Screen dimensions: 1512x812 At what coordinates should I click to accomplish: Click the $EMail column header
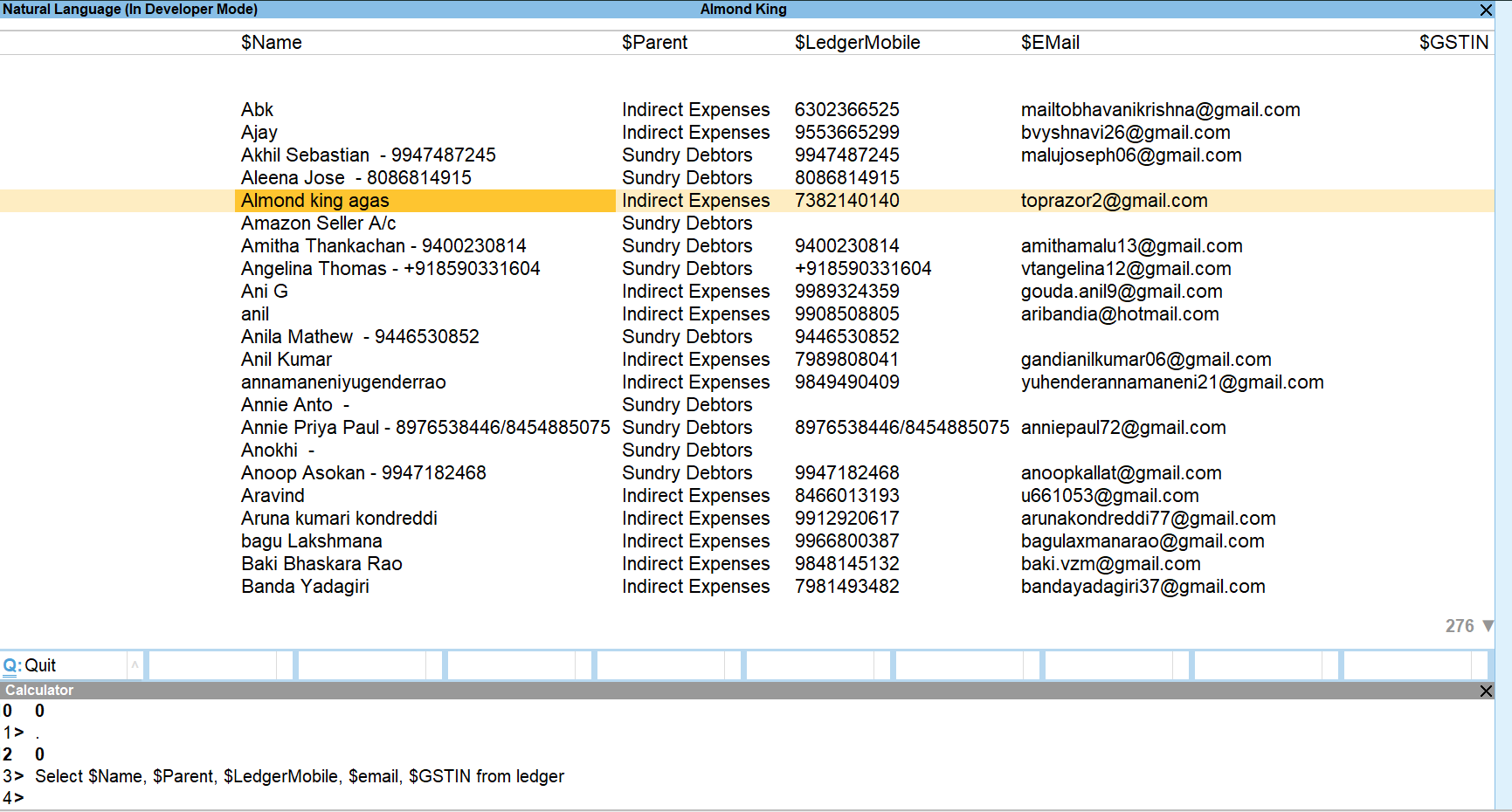pos(1051,42)
